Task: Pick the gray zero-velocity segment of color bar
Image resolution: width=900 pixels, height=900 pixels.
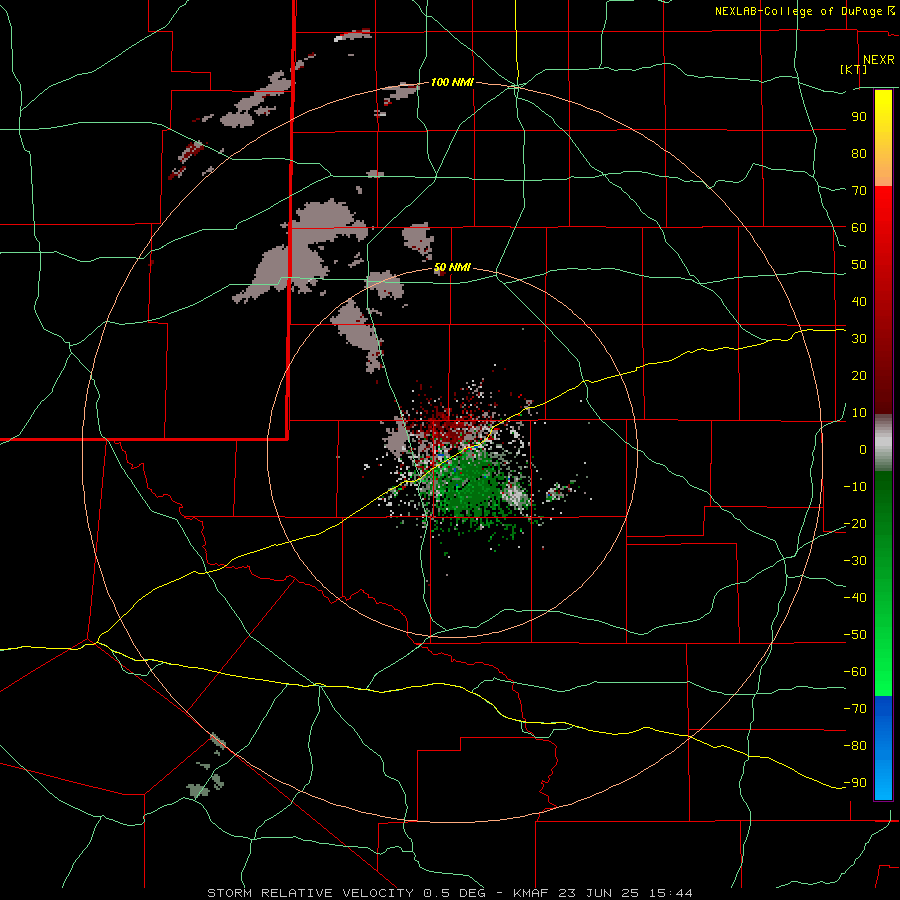Action: click(883, 443)
